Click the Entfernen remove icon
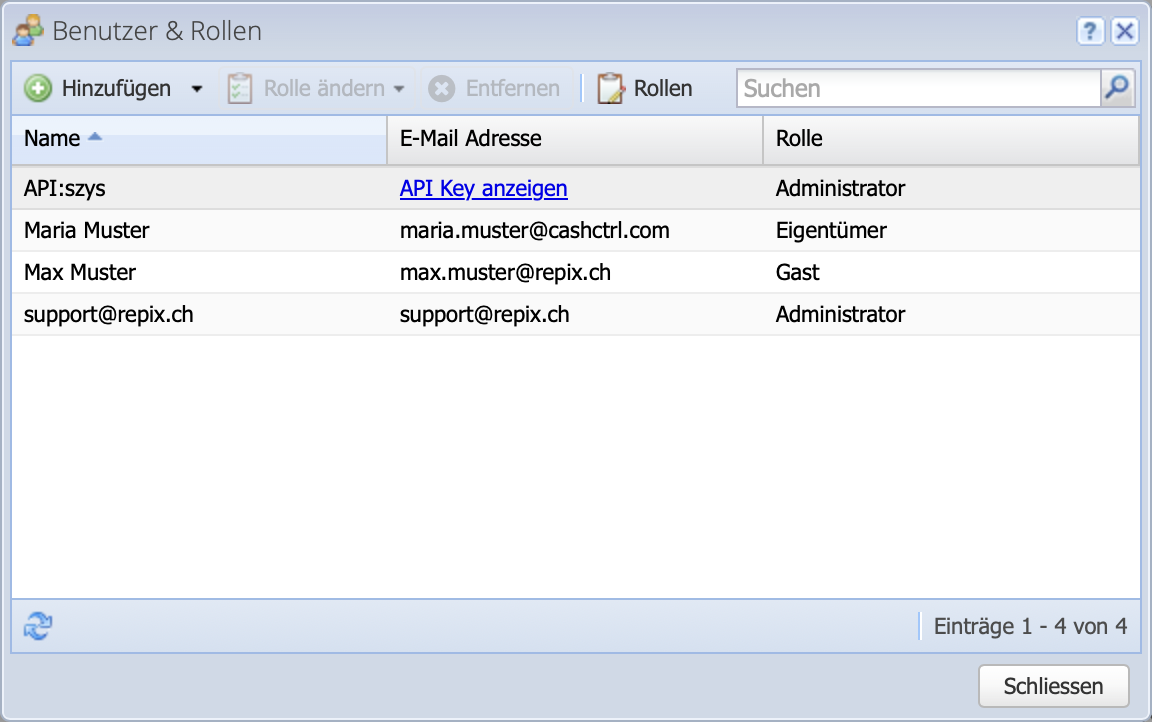1152x722 pixels. pyautogui.click(x=442, y=88)
